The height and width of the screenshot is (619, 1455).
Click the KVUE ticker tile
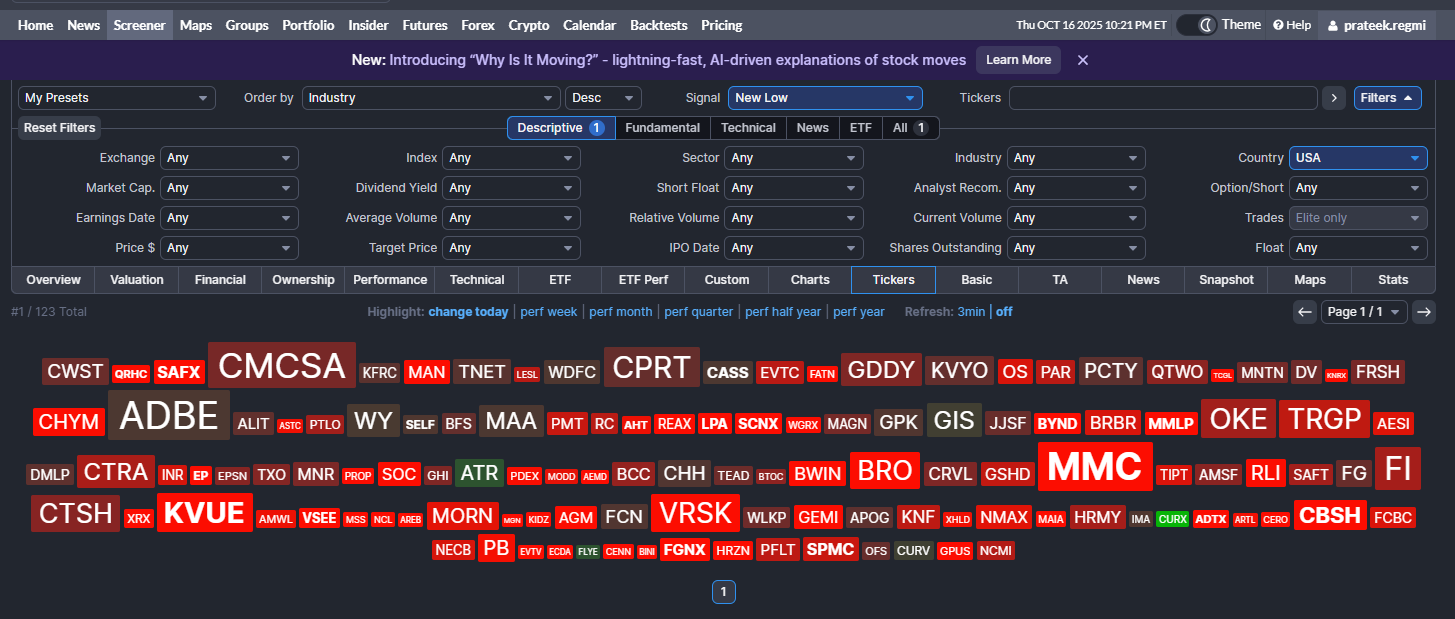click(205, 513)
